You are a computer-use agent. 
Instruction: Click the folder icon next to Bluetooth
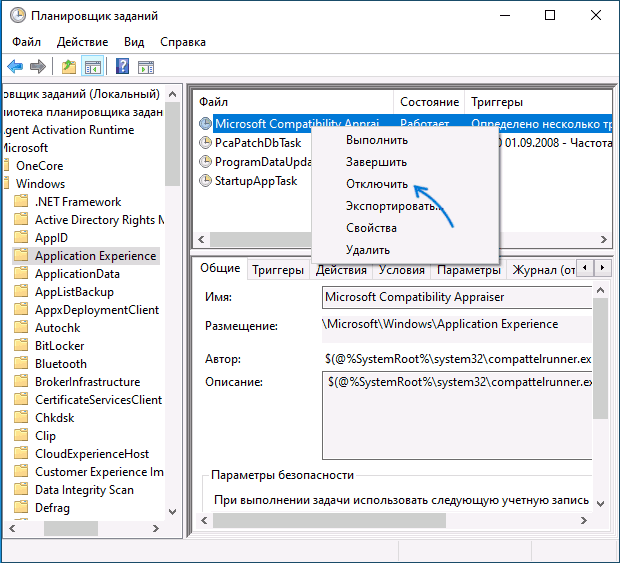21,363
